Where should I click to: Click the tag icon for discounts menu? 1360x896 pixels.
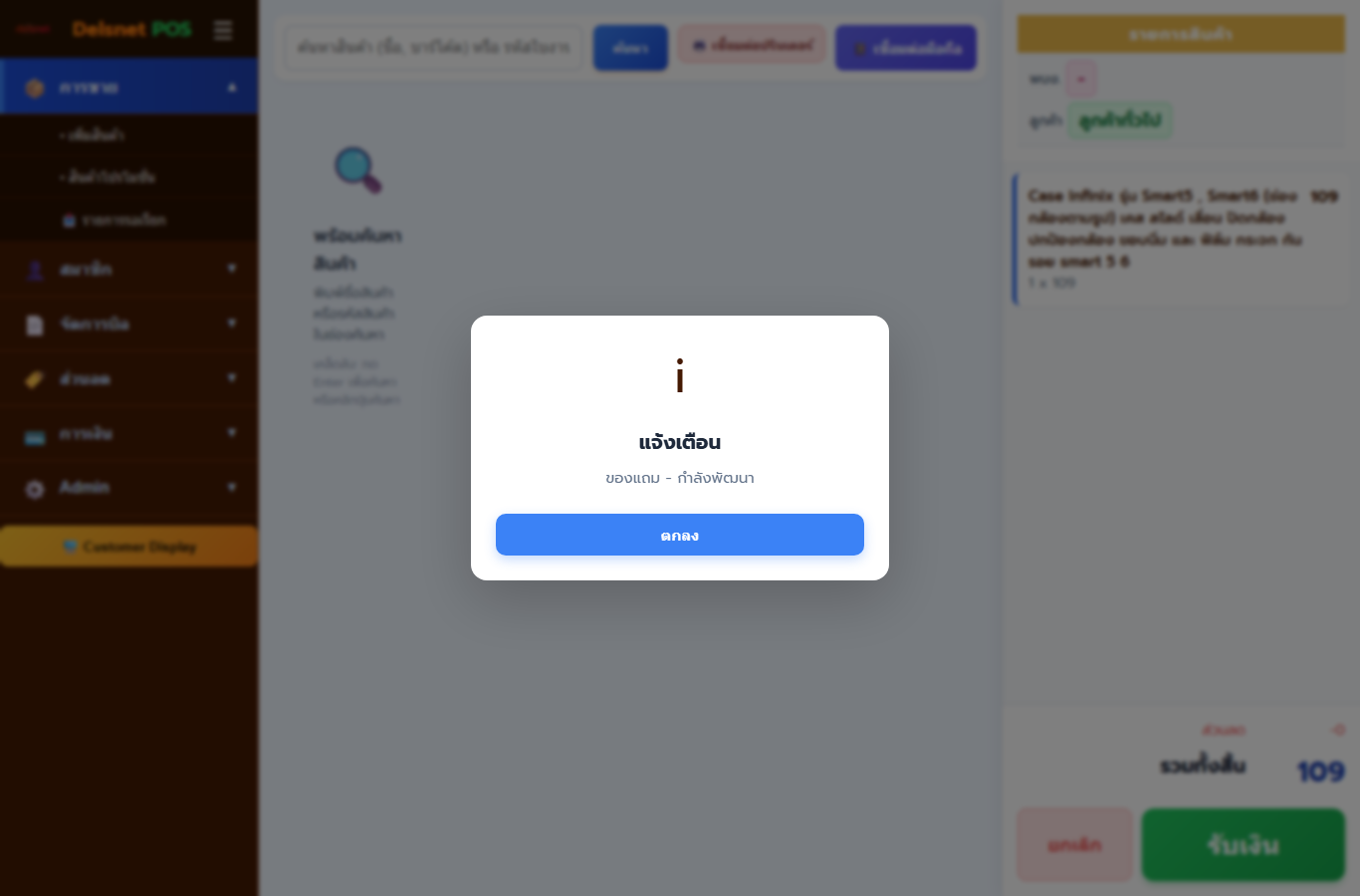pos(35,379)
